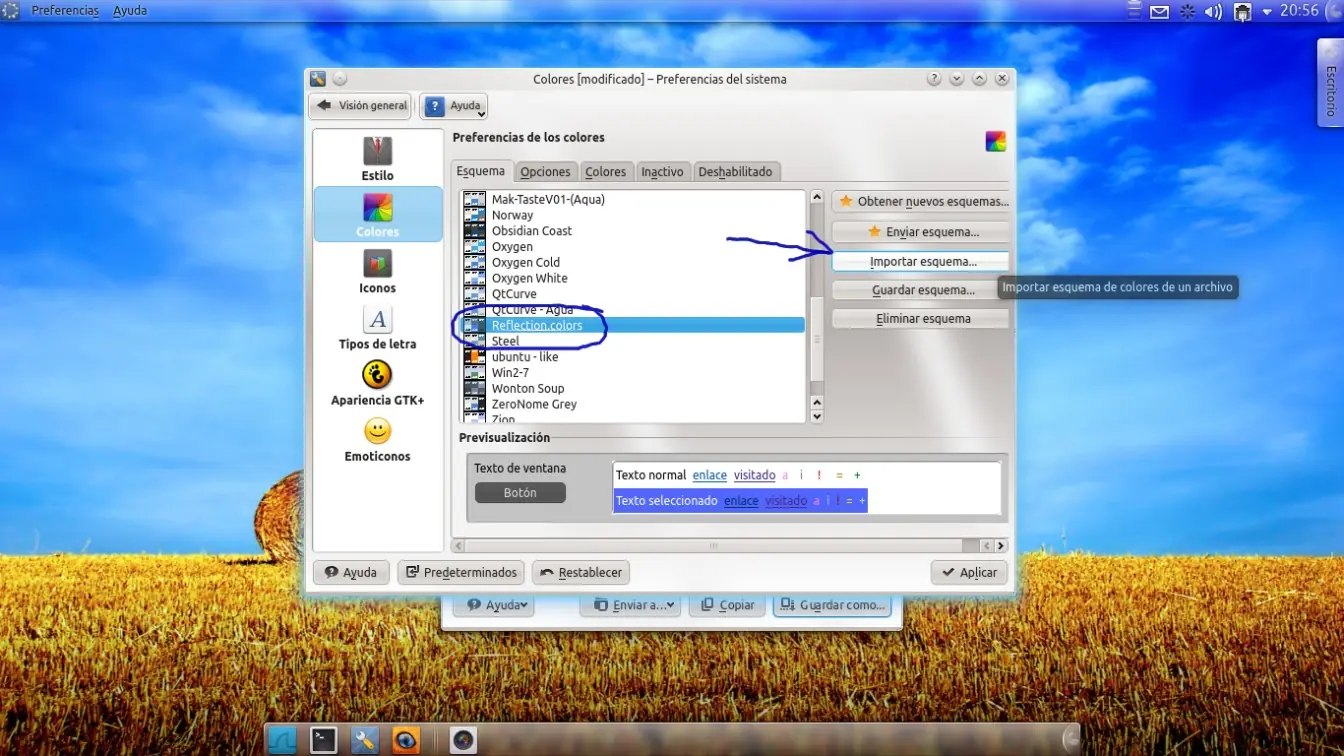
Task: Select Tipos de letra in the sidebar
Action: (377, 328)
